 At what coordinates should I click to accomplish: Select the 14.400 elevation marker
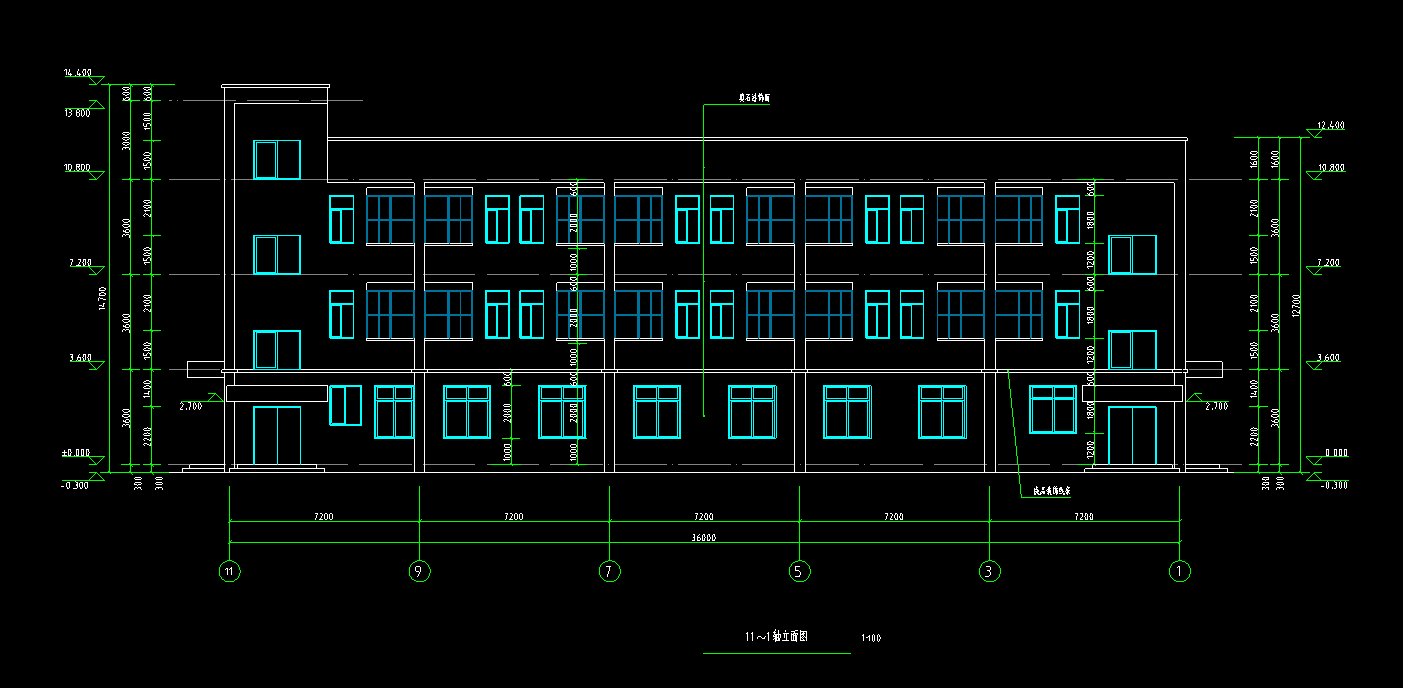[78, 74]
